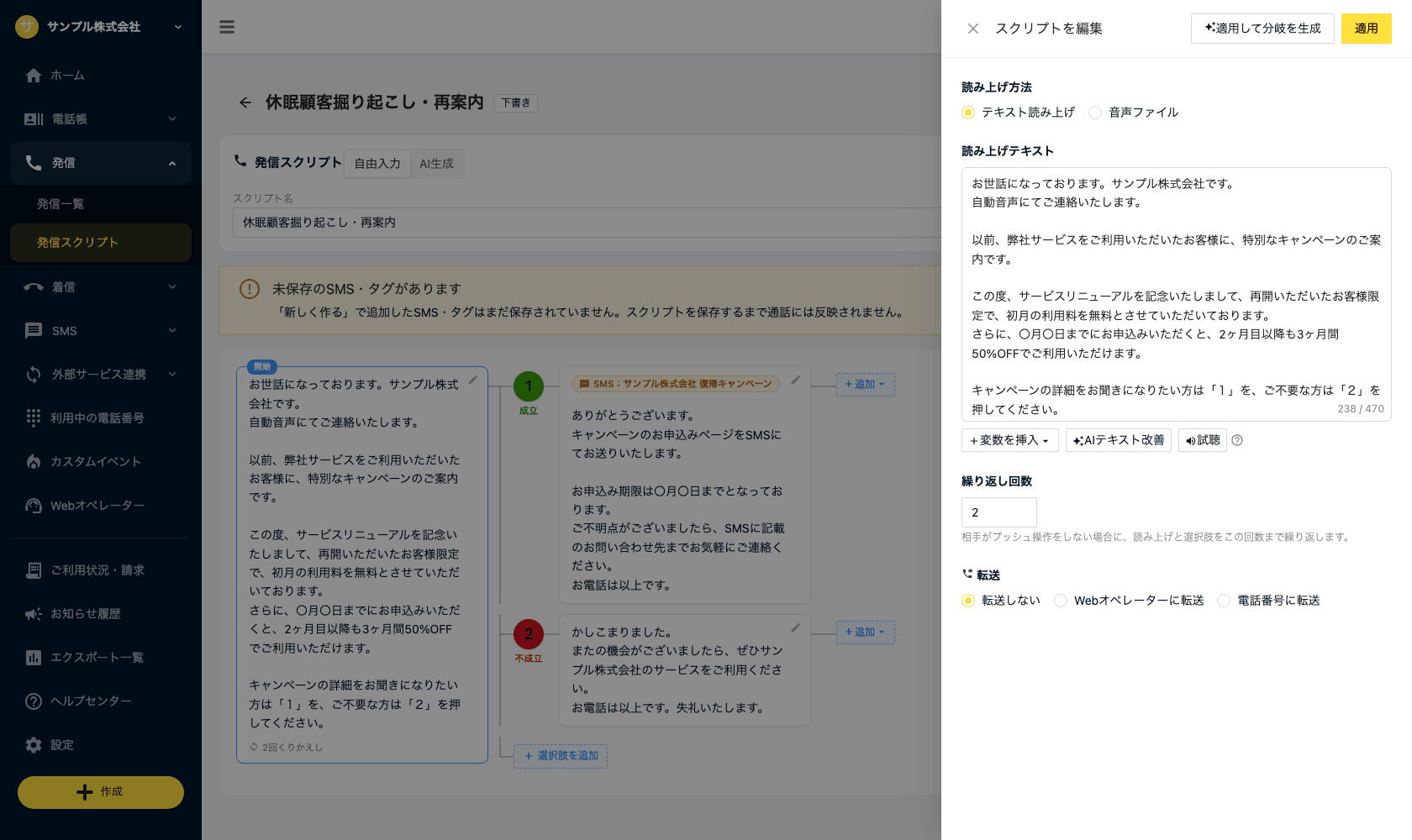Image resolution: width=1412 pixels, height=840 pixels.
Task: Click the SMS：サンプル株式会社 復帰キャンペーン tag
Action: click(677, 384)
